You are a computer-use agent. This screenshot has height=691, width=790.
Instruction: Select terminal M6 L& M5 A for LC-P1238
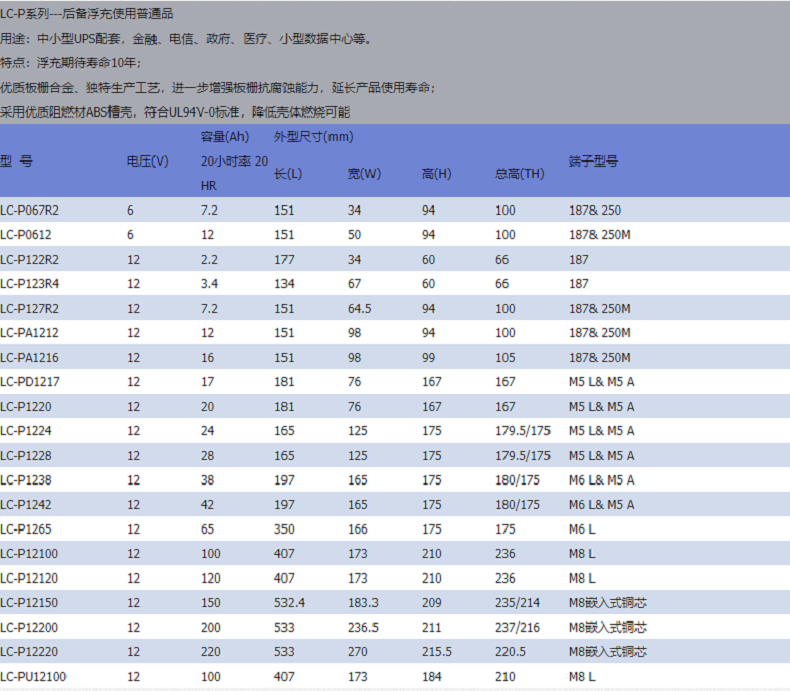pyautogui.click(x=602, y=480)
